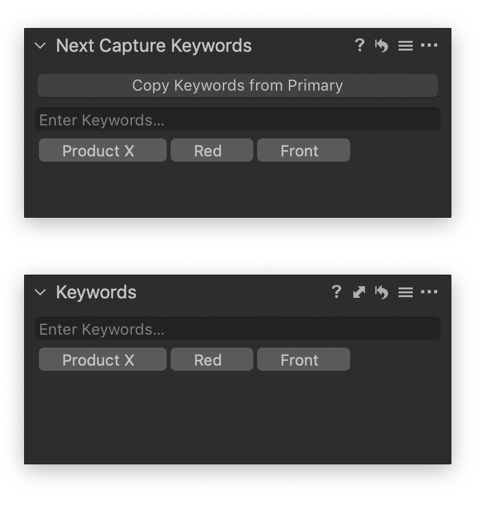482x513 pixels.
Task: Select Product X tag in Keywords panel
Action: click(x=103, y=359)
